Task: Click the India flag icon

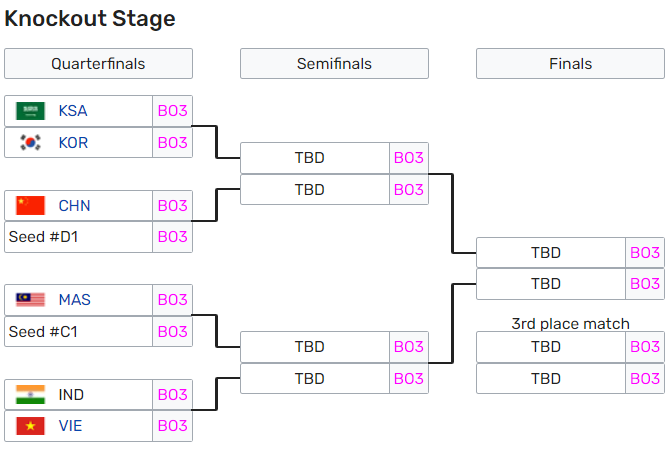Action: pos(30,394)
